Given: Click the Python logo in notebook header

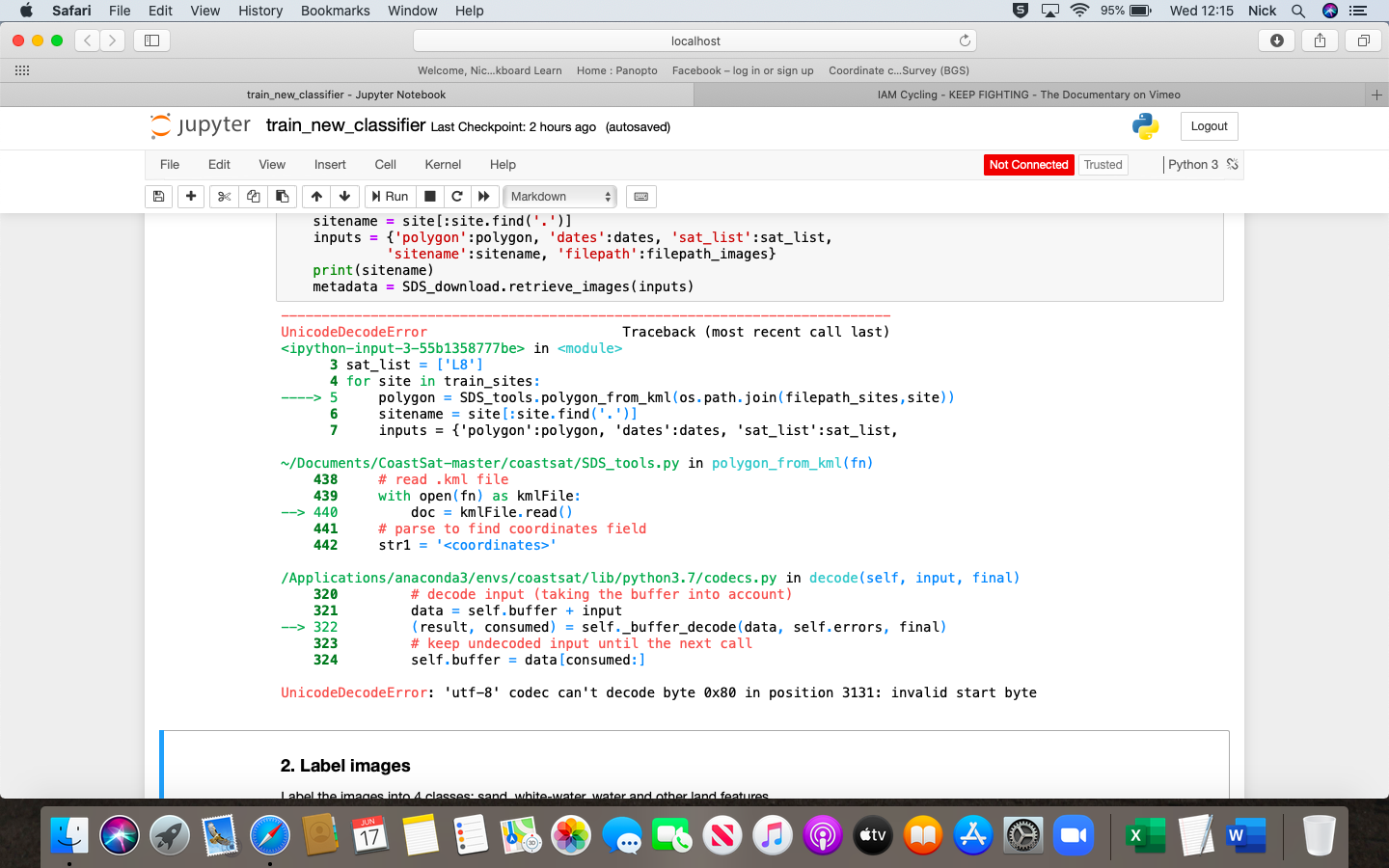Looking at the screenshot, I should (x=1144, y=125).
